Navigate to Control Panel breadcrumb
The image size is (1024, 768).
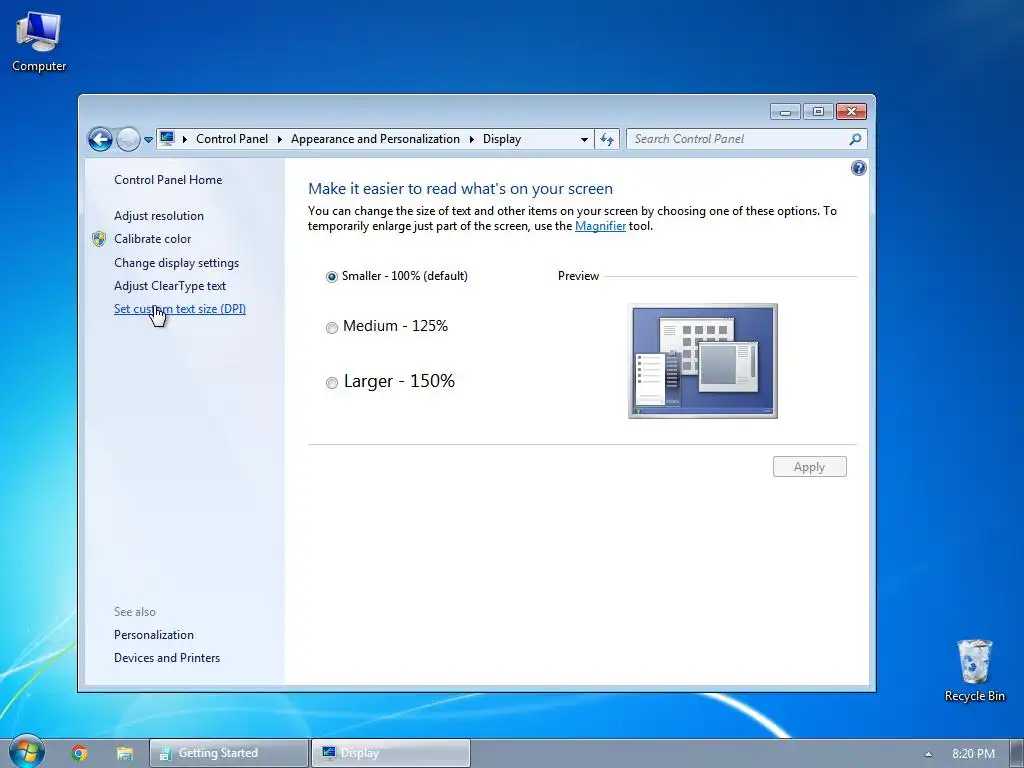[232, 139]
